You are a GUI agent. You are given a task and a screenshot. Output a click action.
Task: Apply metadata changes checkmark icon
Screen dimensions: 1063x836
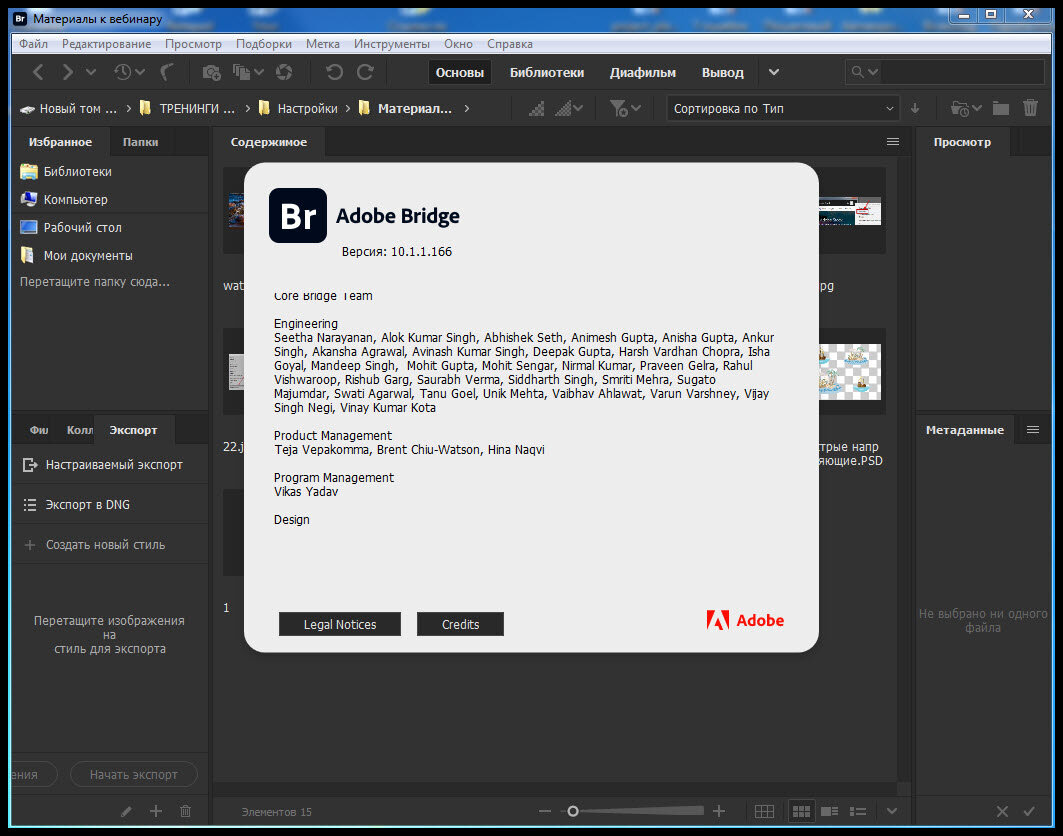point(1029,812)
